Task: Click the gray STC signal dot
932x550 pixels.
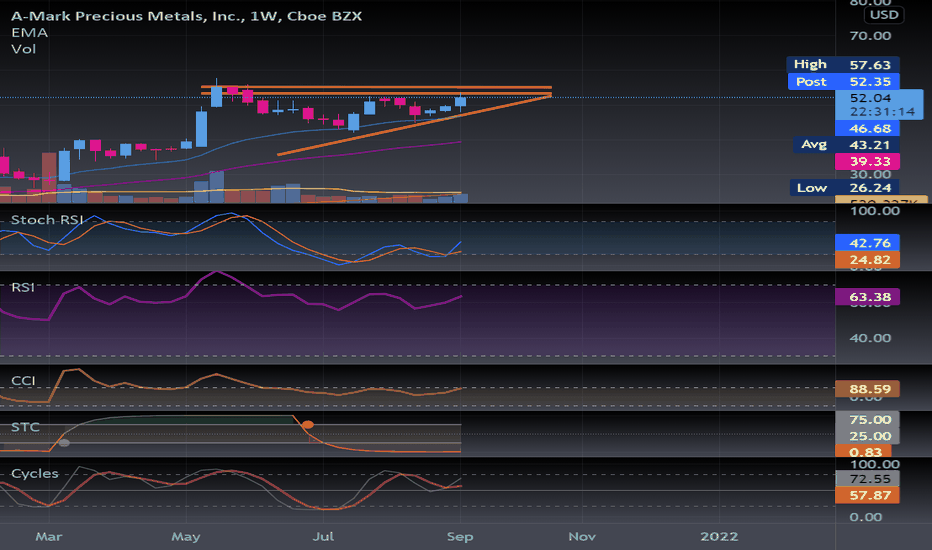Action: pos(64,442)
